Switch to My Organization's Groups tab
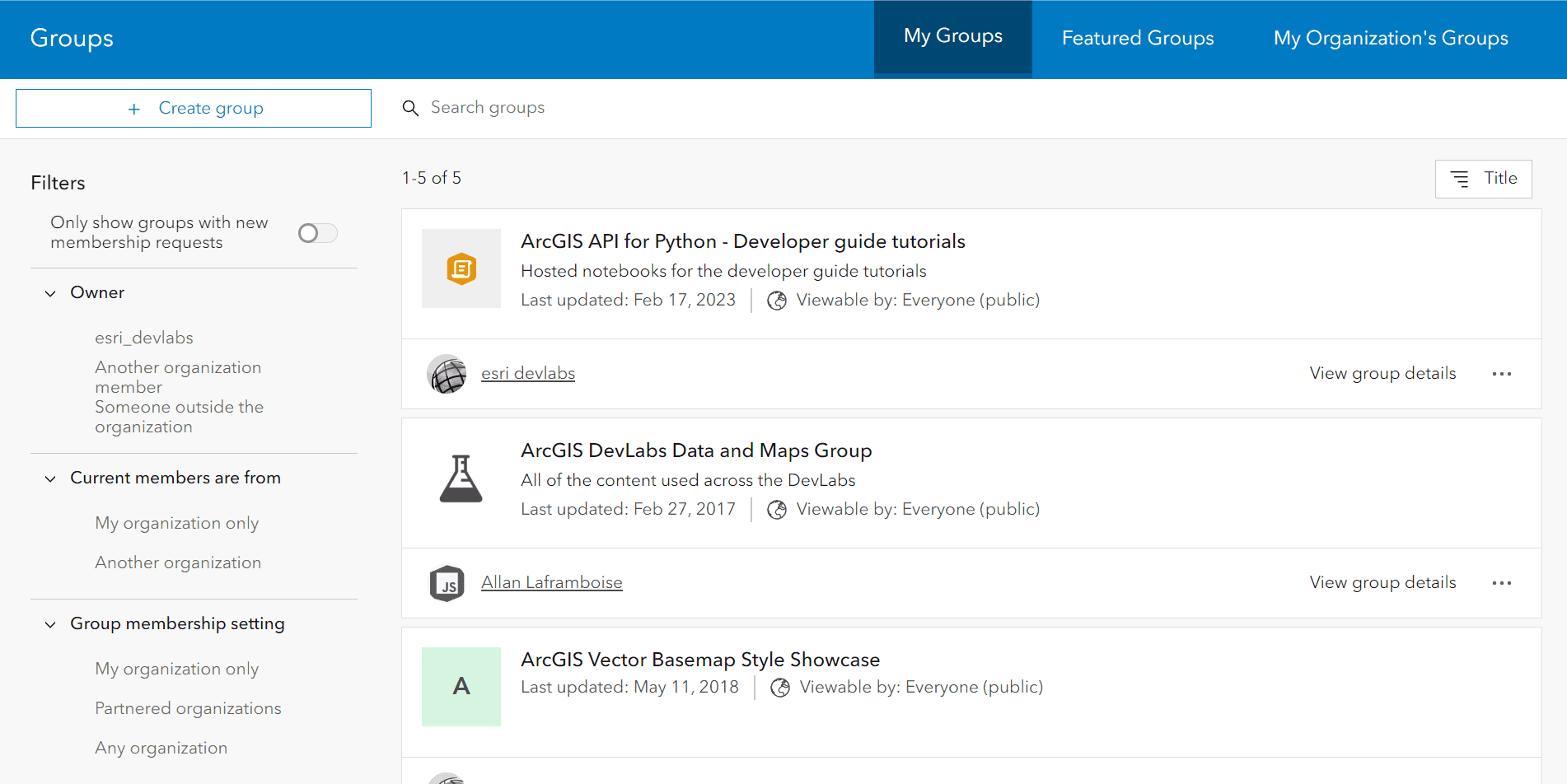The width and height of the screenshot is (1567, 784). (1390, 39)
